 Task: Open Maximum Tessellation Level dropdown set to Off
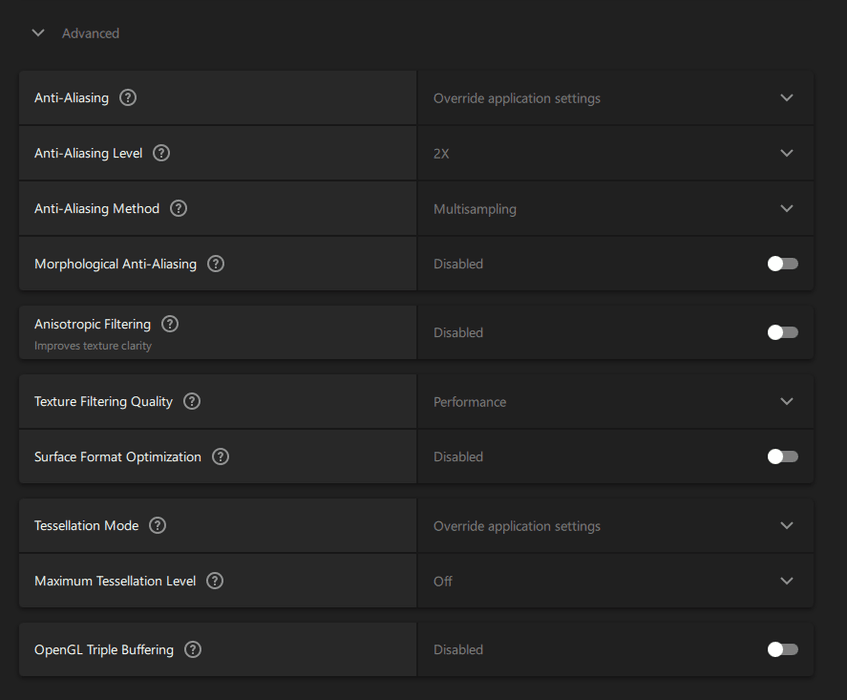click(x=615, y=581)
